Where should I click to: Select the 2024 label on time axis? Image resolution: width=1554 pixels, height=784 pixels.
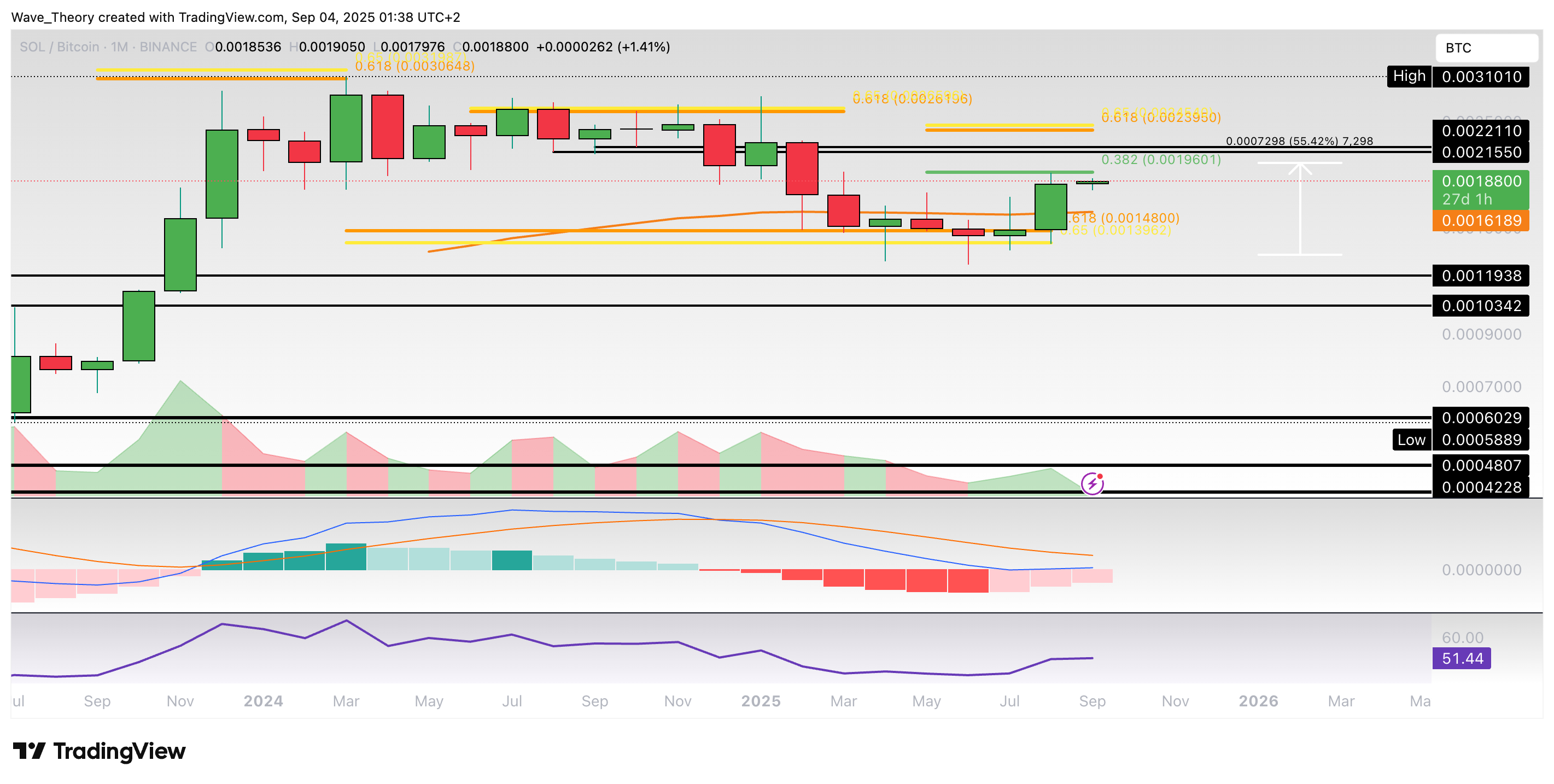point(263,701)
